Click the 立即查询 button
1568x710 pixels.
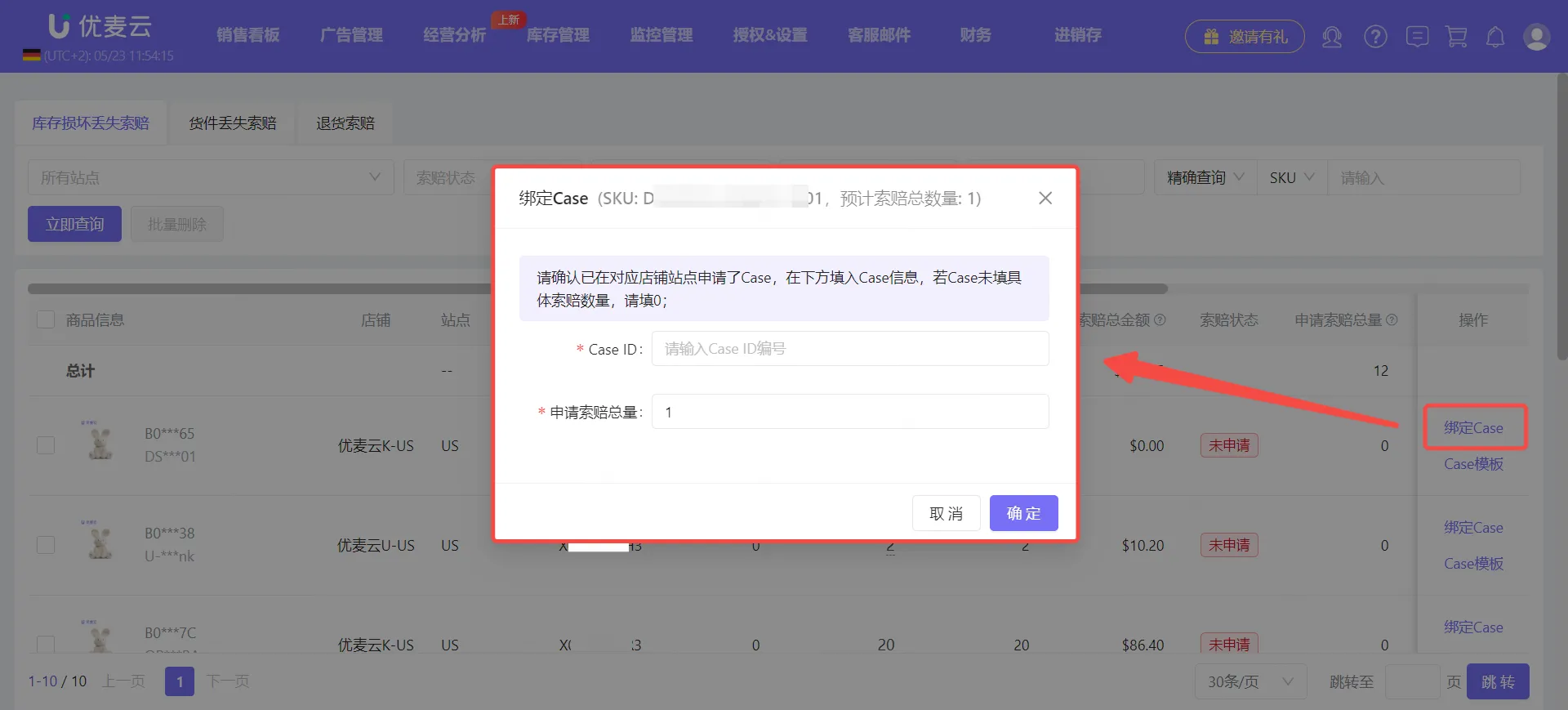pos(74,224)
